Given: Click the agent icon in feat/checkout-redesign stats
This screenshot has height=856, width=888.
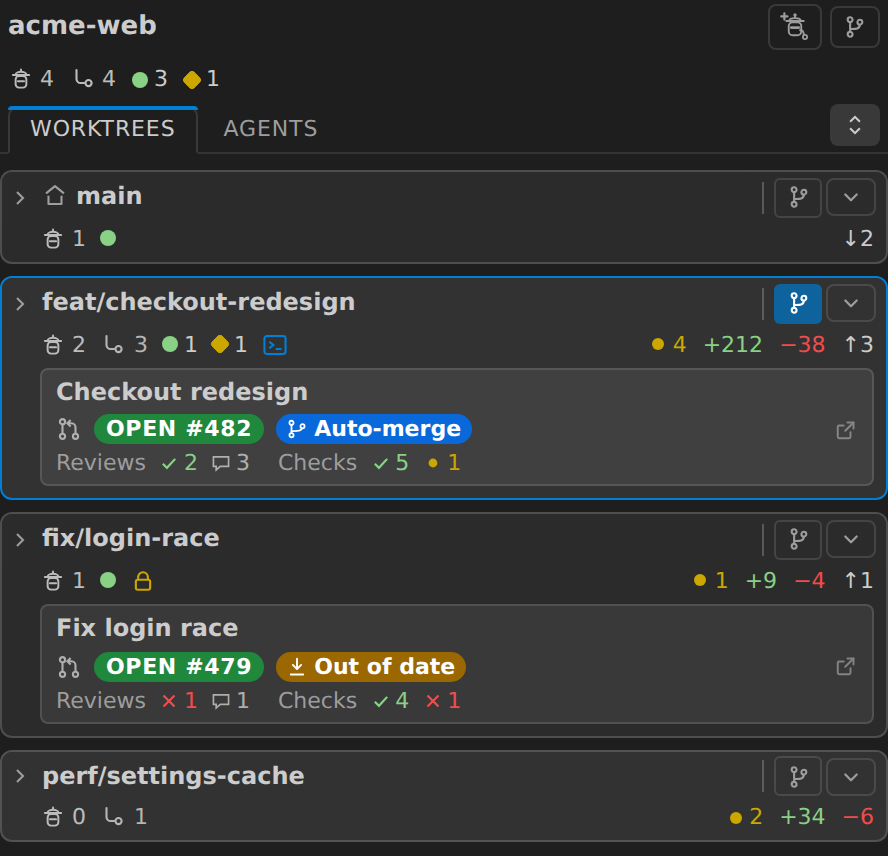Looking at the screenshot, I should (53, 344).
